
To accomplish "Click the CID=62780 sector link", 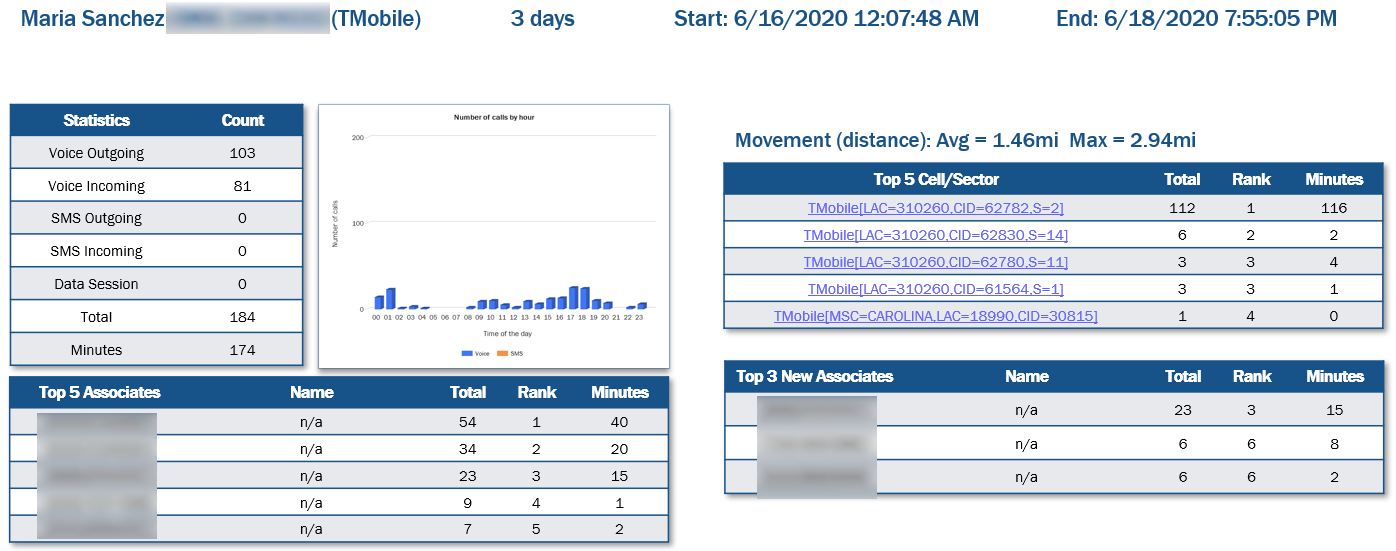I will (x=935, y=262).
